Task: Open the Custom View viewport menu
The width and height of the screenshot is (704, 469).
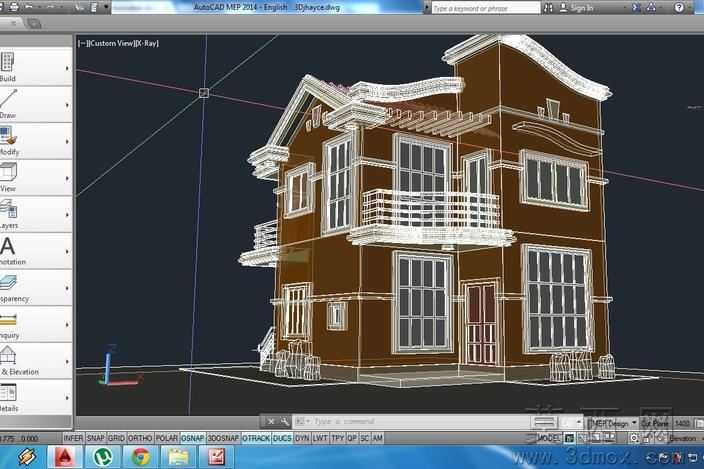Action: pyautogui.click(x=112, y=44)
